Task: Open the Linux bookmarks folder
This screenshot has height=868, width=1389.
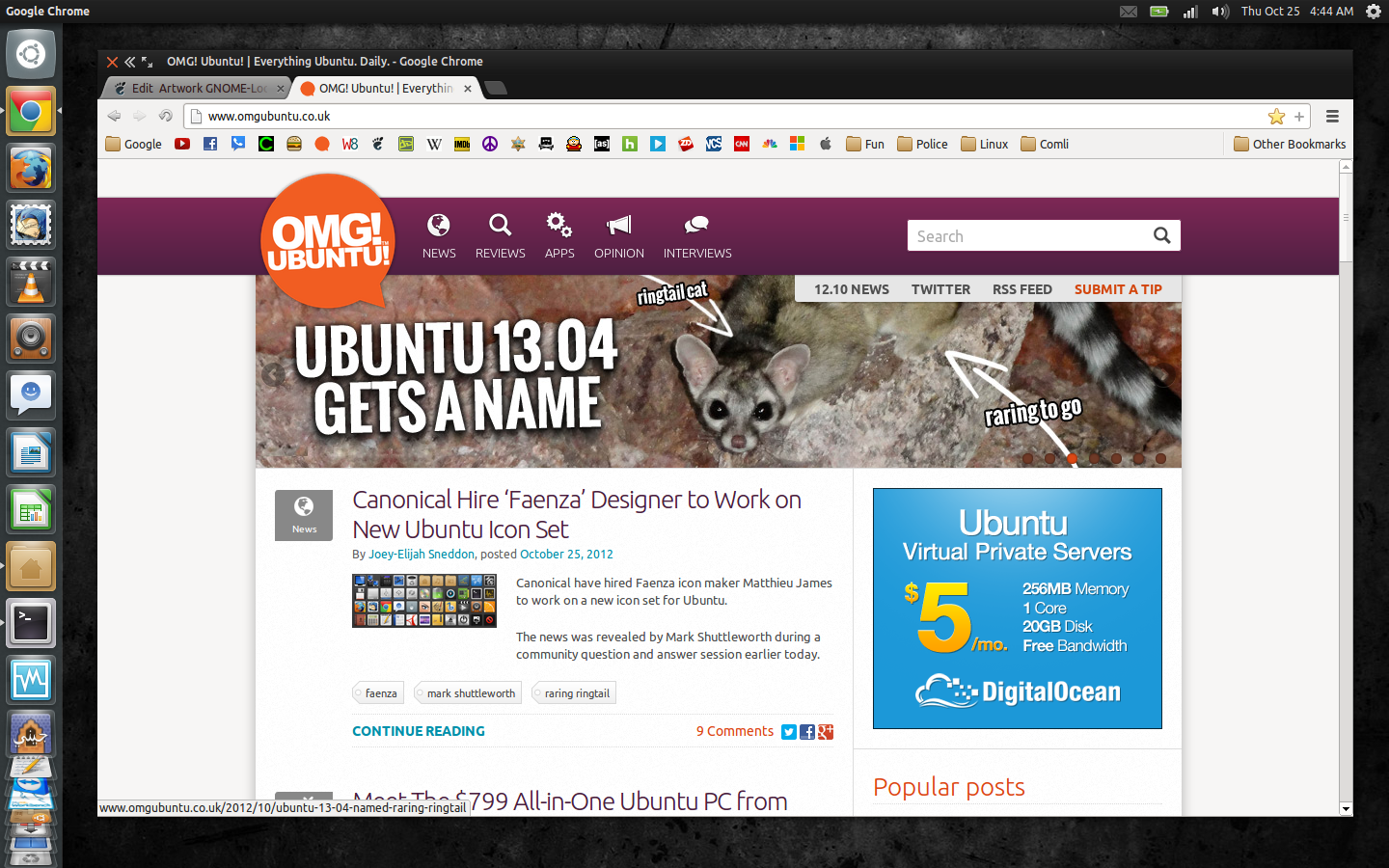Action: coord(984,144)
